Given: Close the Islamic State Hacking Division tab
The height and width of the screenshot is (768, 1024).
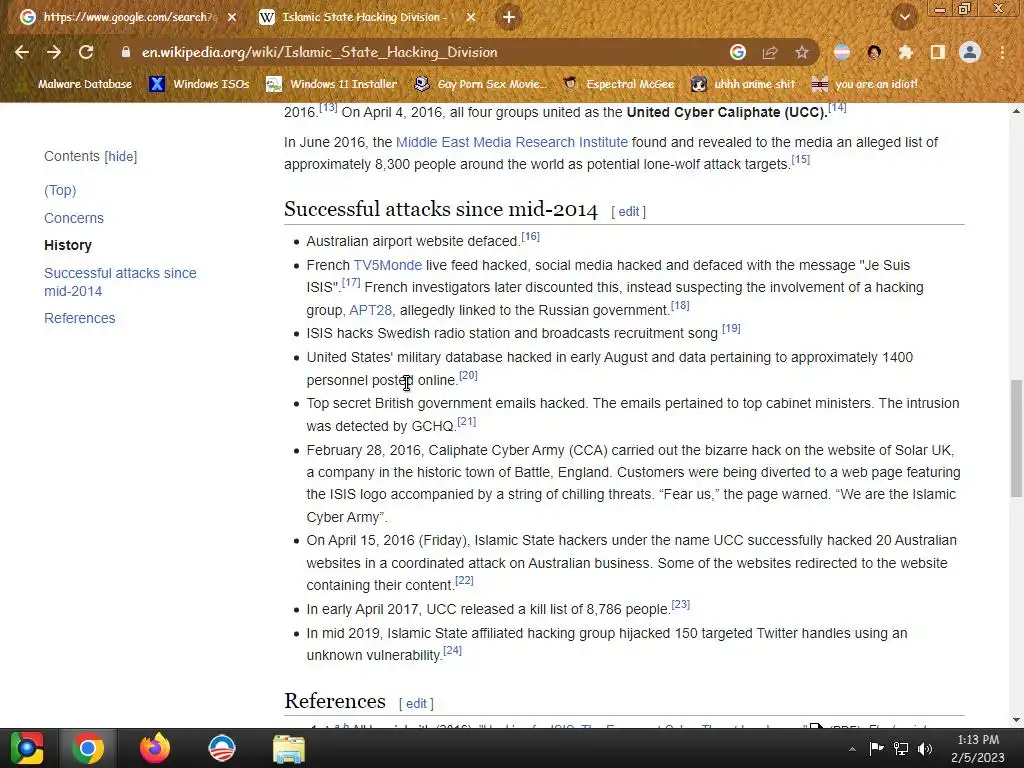Looking at the screenshot, I should tap(471, 18).
